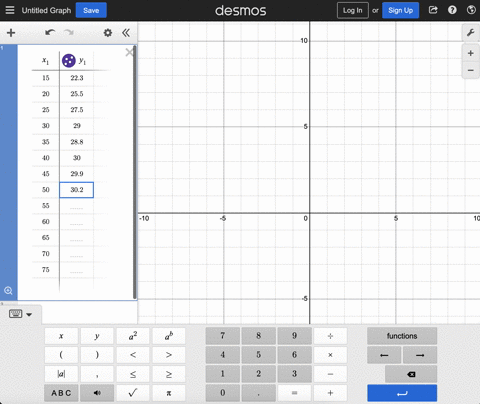Open the functions menu

(x=402, y=336)
